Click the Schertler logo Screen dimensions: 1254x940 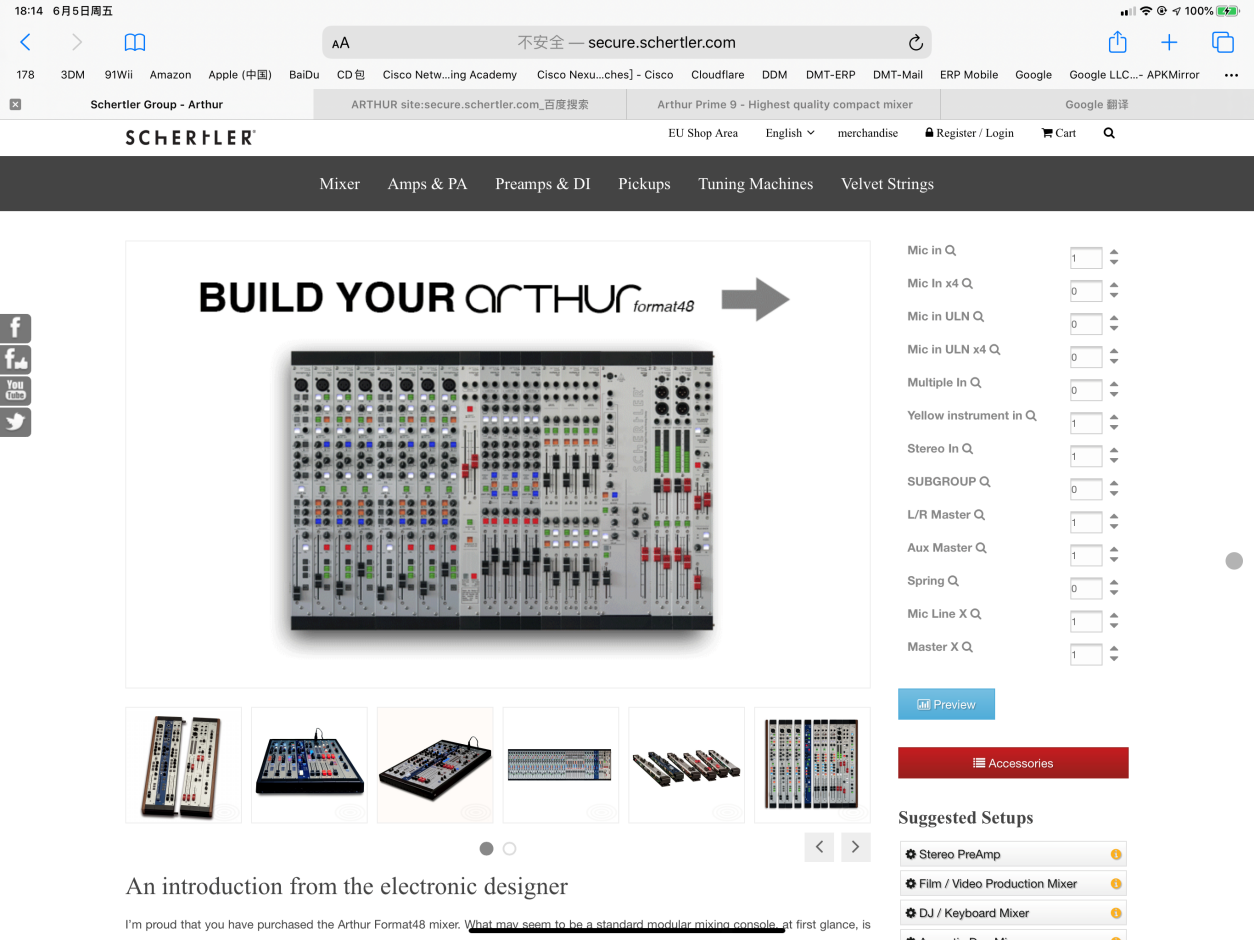(x=190, y=138)
